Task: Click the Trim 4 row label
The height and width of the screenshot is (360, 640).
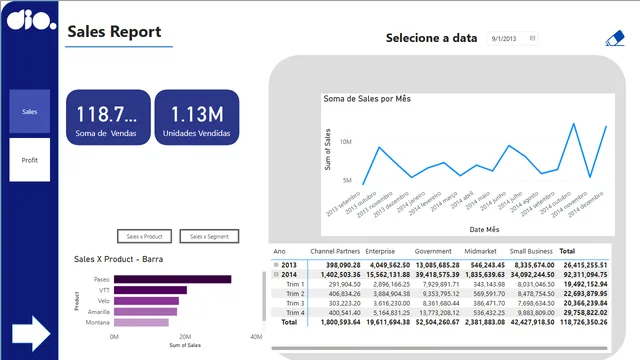Action: (x=295, y=313)
